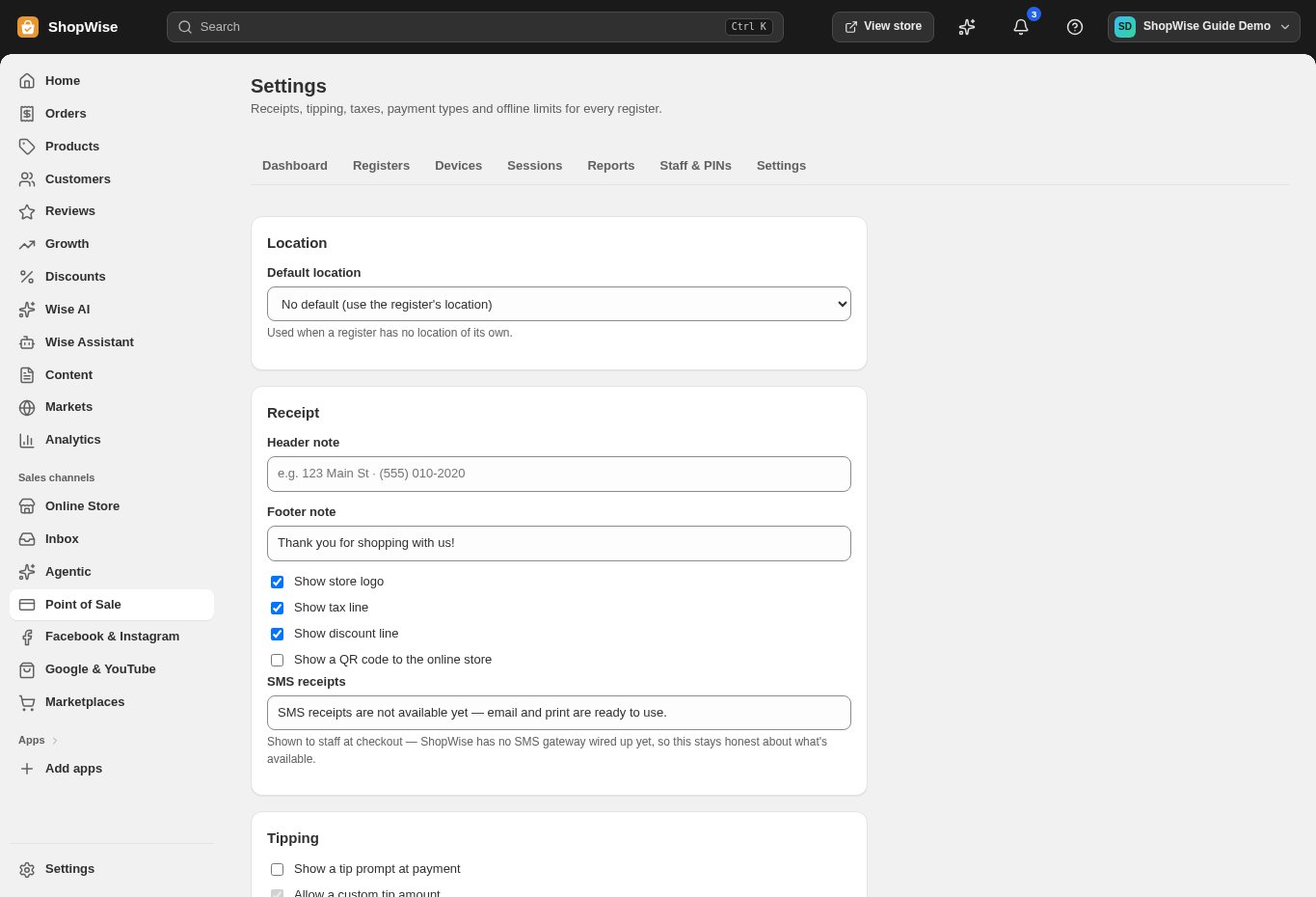
Task: Open Wise AI via its sparkle icon
Action: (27, 310)
